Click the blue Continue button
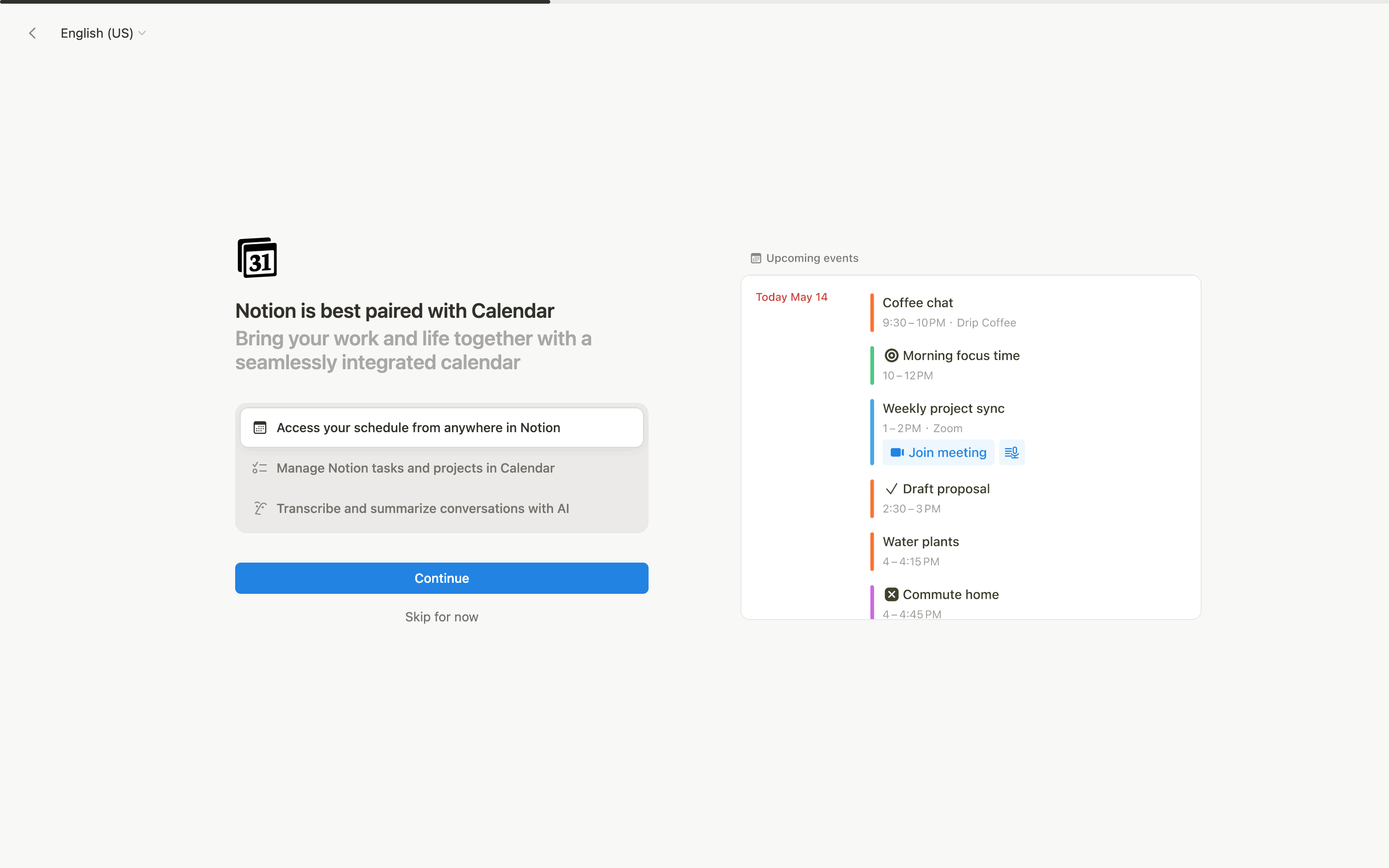Screen dimensions: 1389x868 441,578
